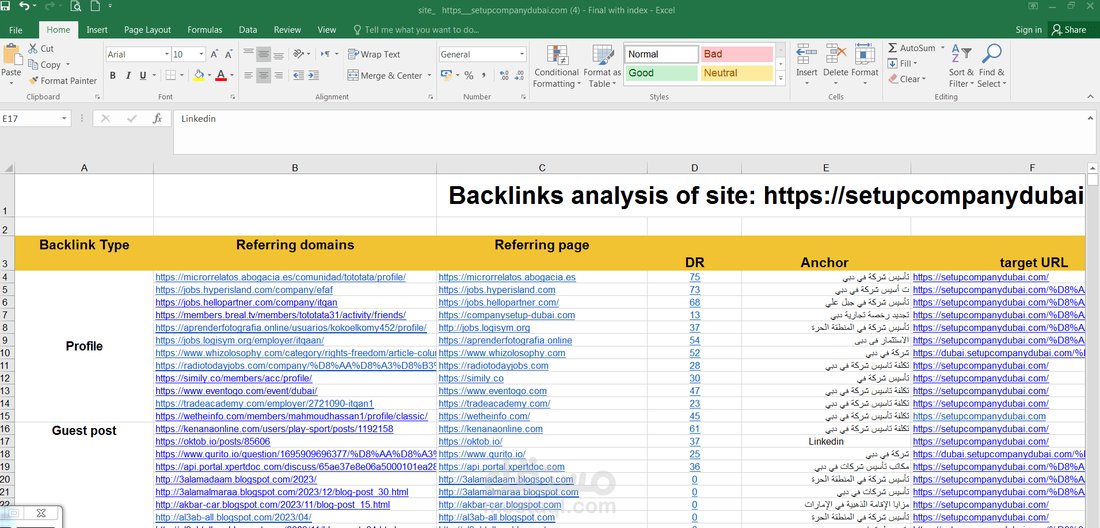
Task: Collapse the ribbon with the arrow
Action: pyautogui.click(x=1091, y=97)
